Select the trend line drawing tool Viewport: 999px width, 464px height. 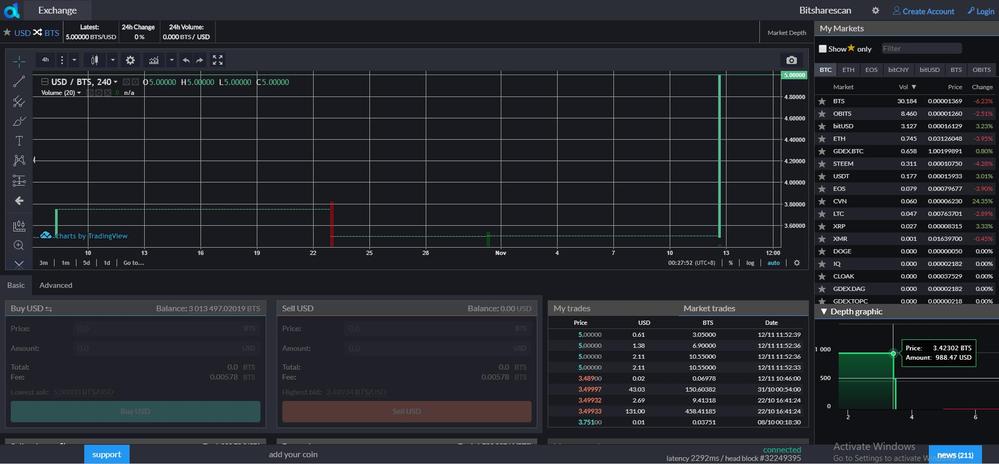19,81
